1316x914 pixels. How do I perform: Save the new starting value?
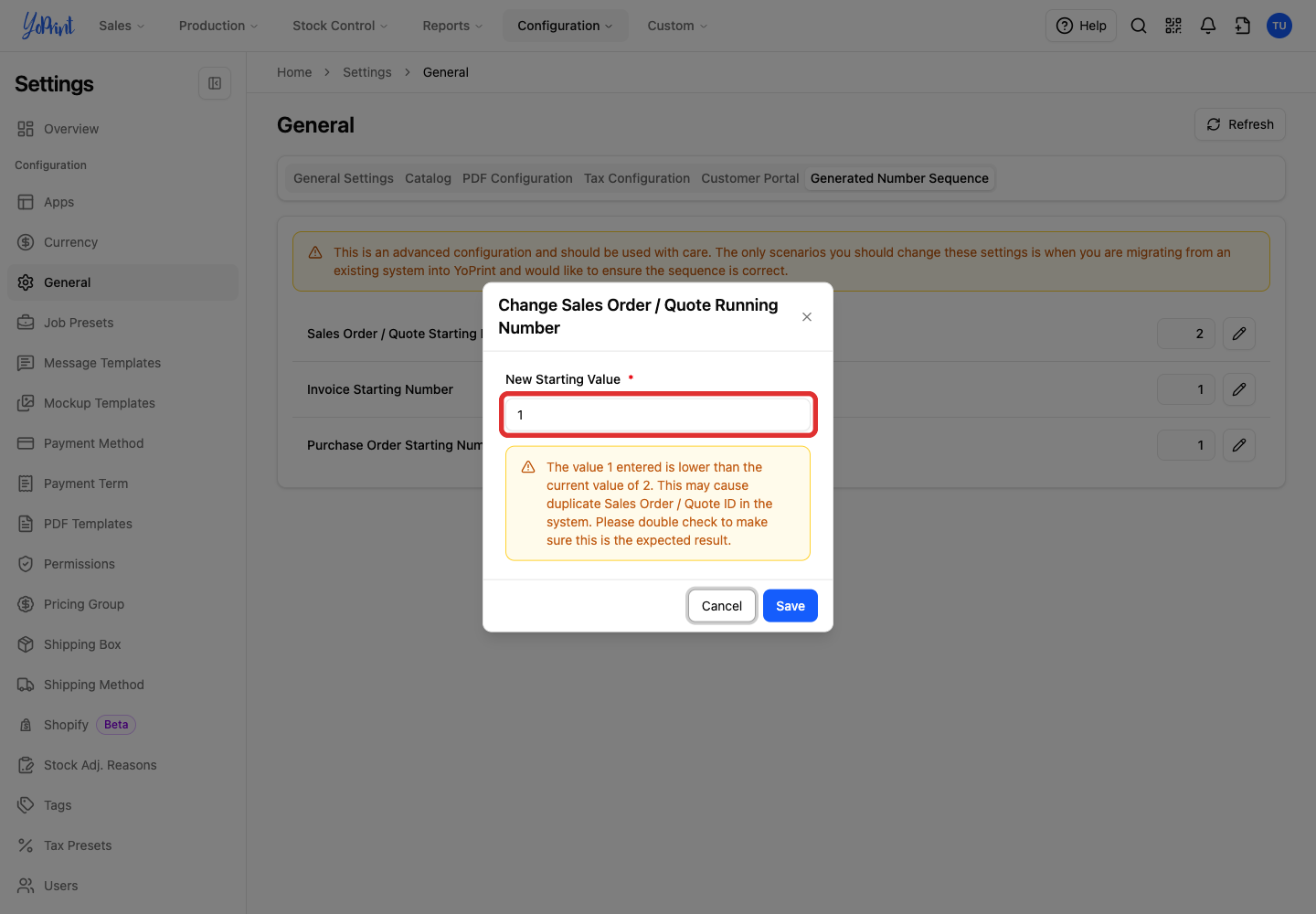(x=791, y=606)
